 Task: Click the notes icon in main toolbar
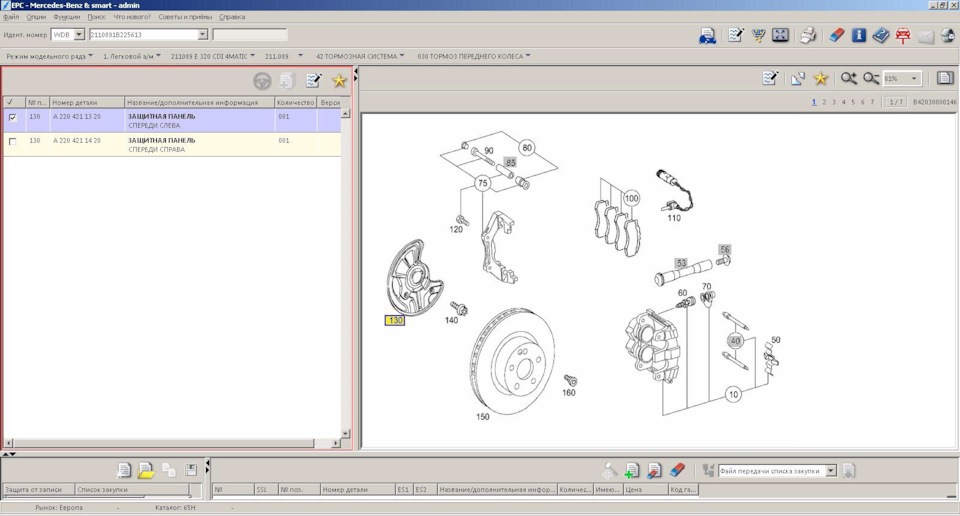pos(735,36)
